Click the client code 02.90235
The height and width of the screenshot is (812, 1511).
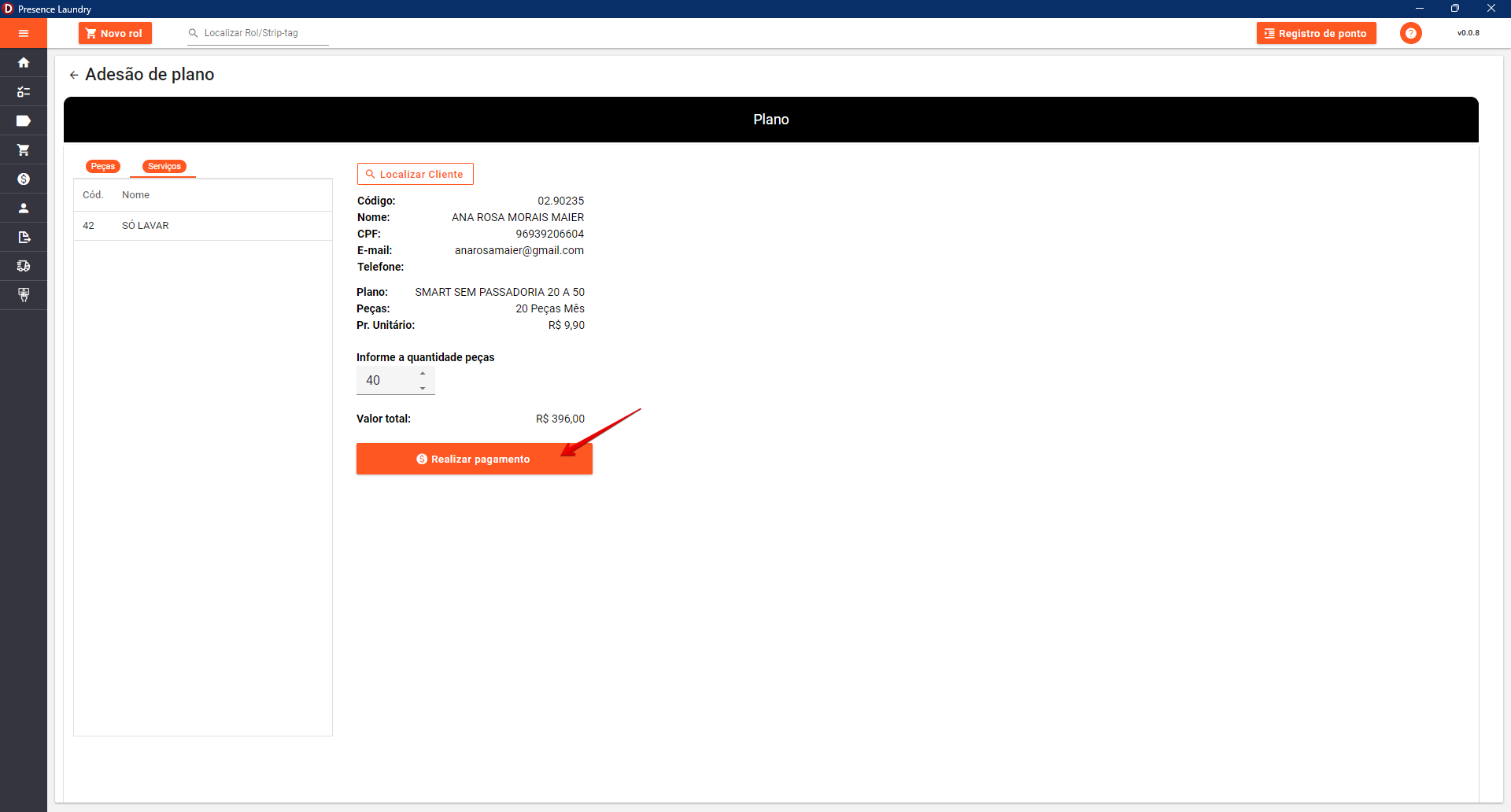click(561, 201)
